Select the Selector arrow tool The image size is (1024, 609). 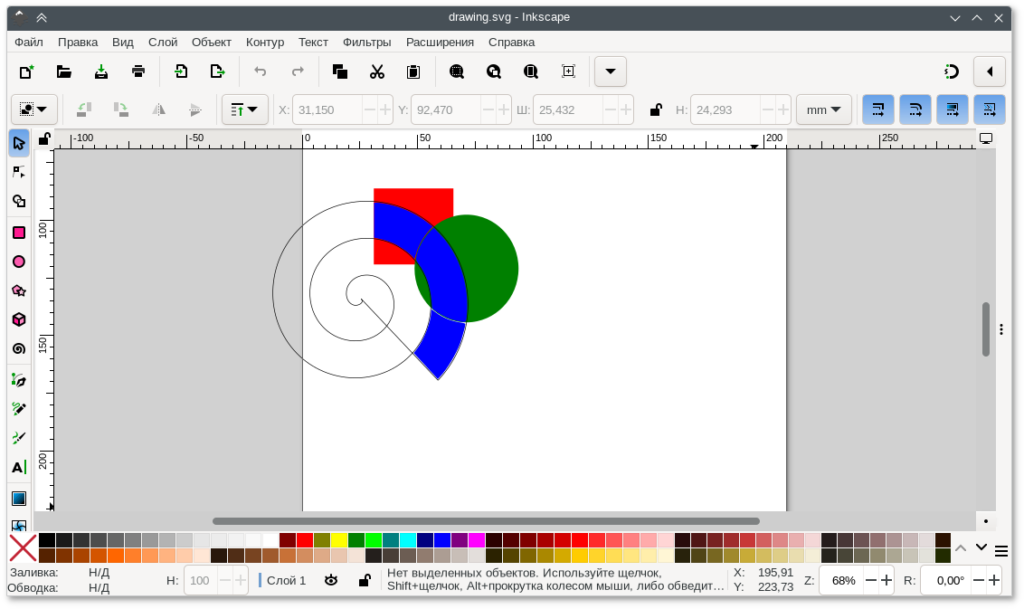click(x=19, y=143)
